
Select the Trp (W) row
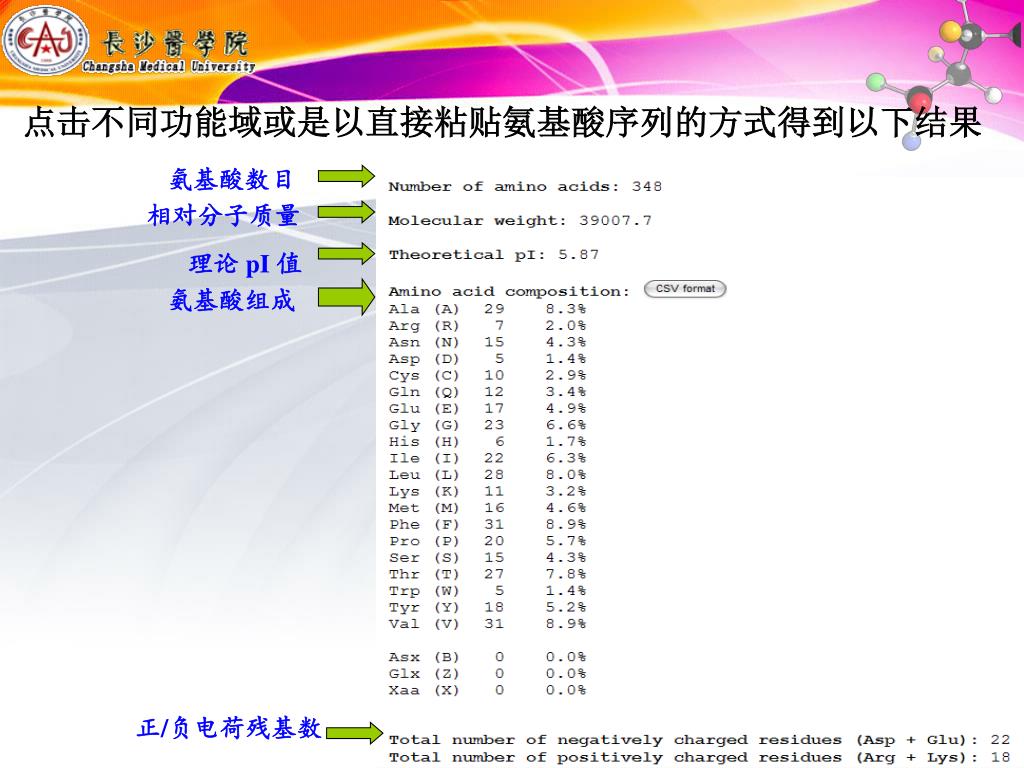click(487, 590)
